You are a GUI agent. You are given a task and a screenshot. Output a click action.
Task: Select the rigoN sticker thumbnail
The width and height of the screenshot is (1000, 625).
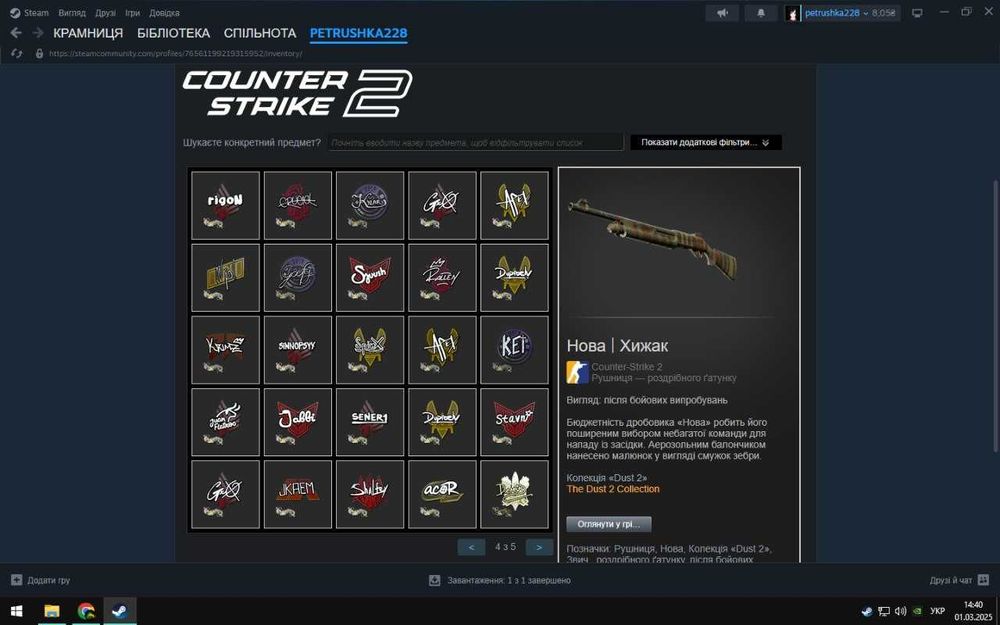click(x=225, y=205)
